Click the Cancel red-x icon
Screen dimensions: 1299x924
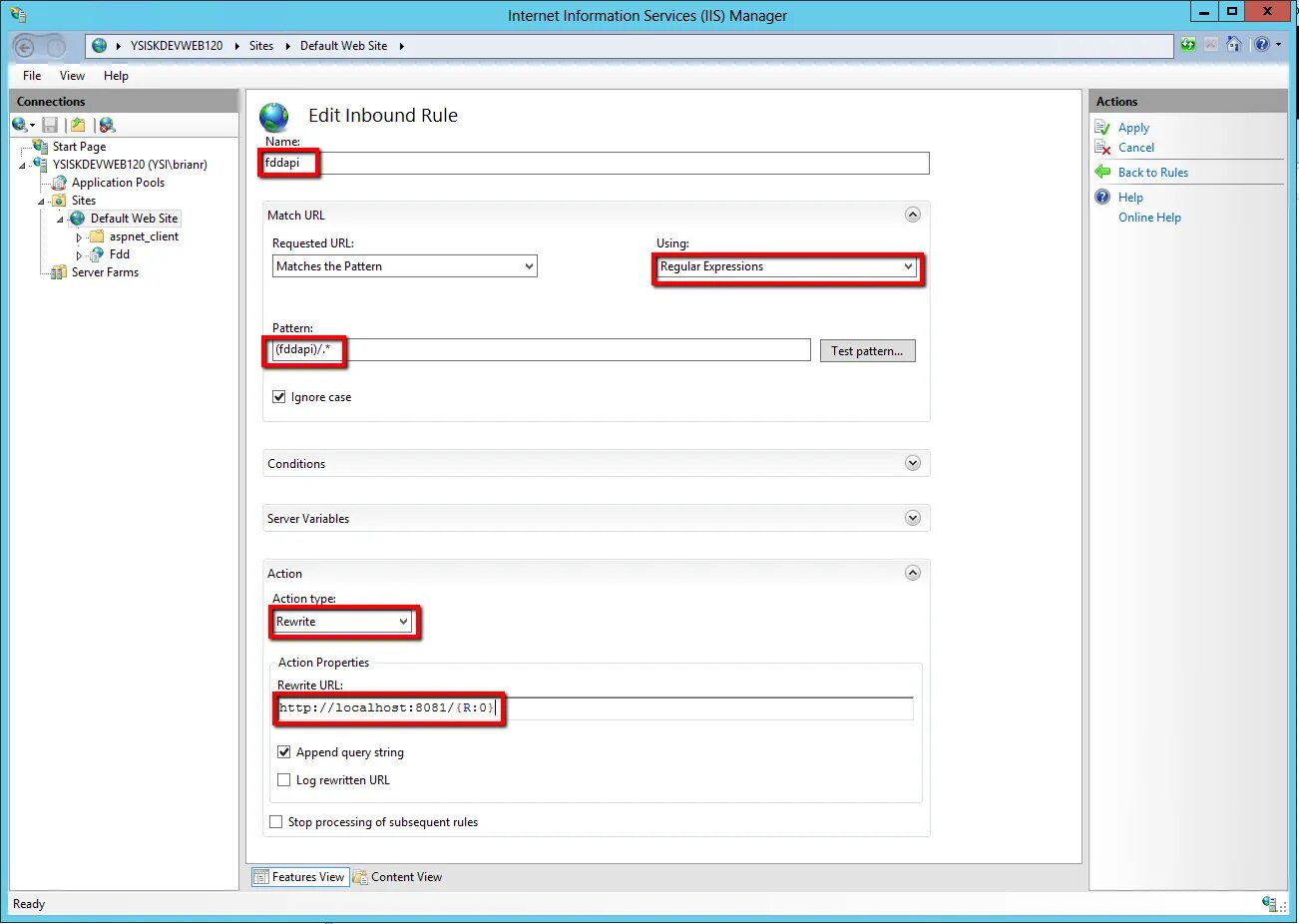point(1102,148)
